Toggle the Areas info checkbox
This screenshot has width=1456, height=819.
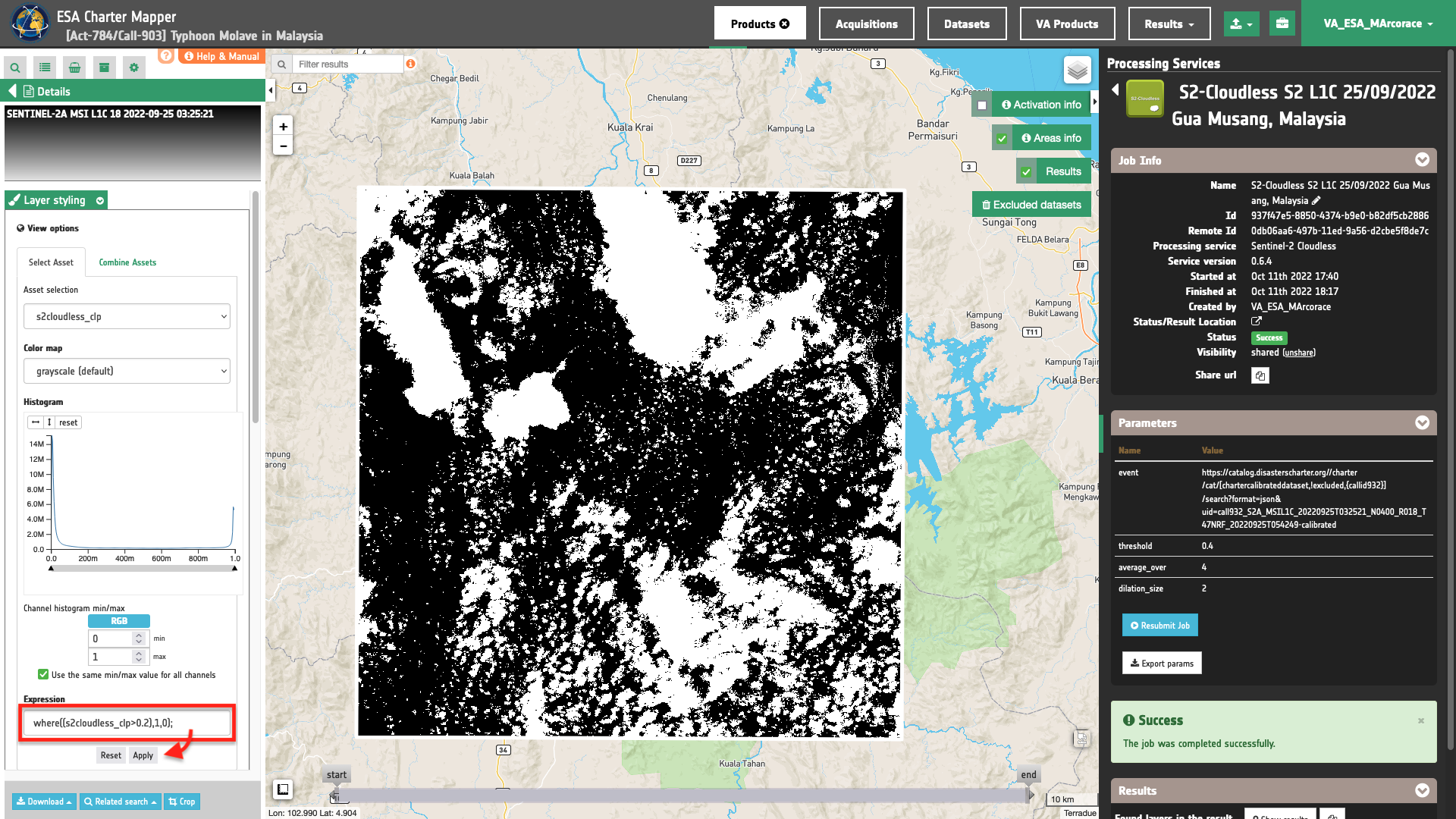tap(1002, 138)
